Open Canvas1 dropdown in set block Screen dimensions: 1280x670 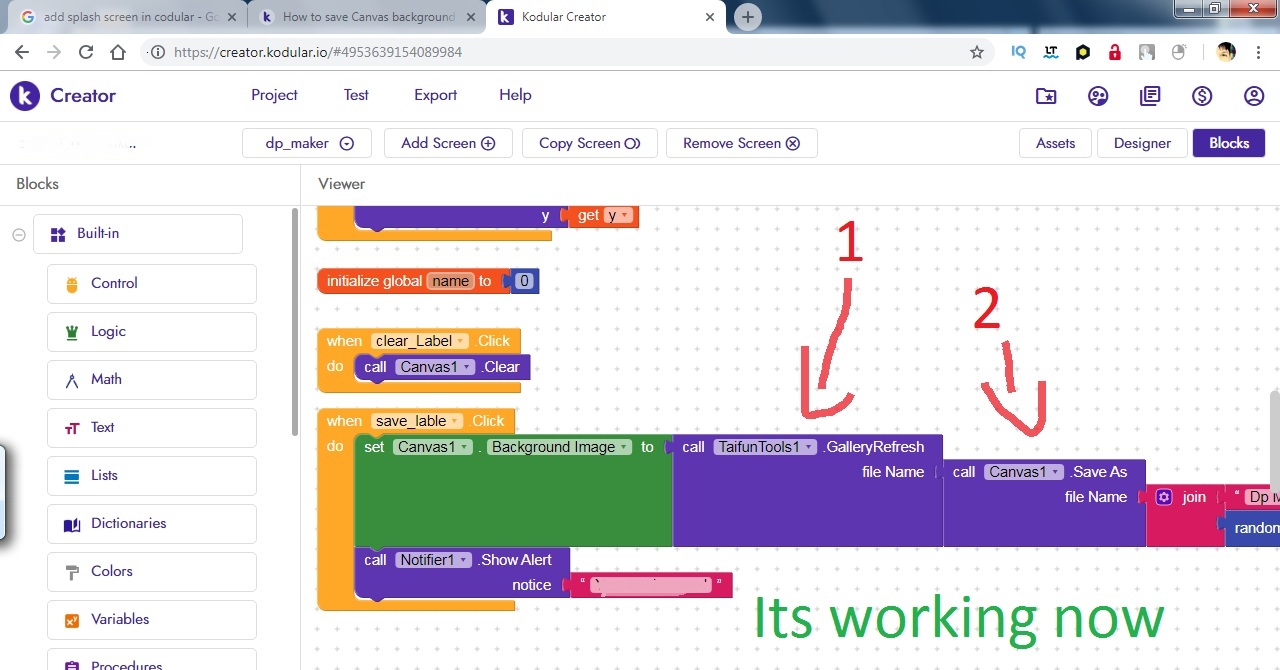pyautogui.click(x=432, y=447)
